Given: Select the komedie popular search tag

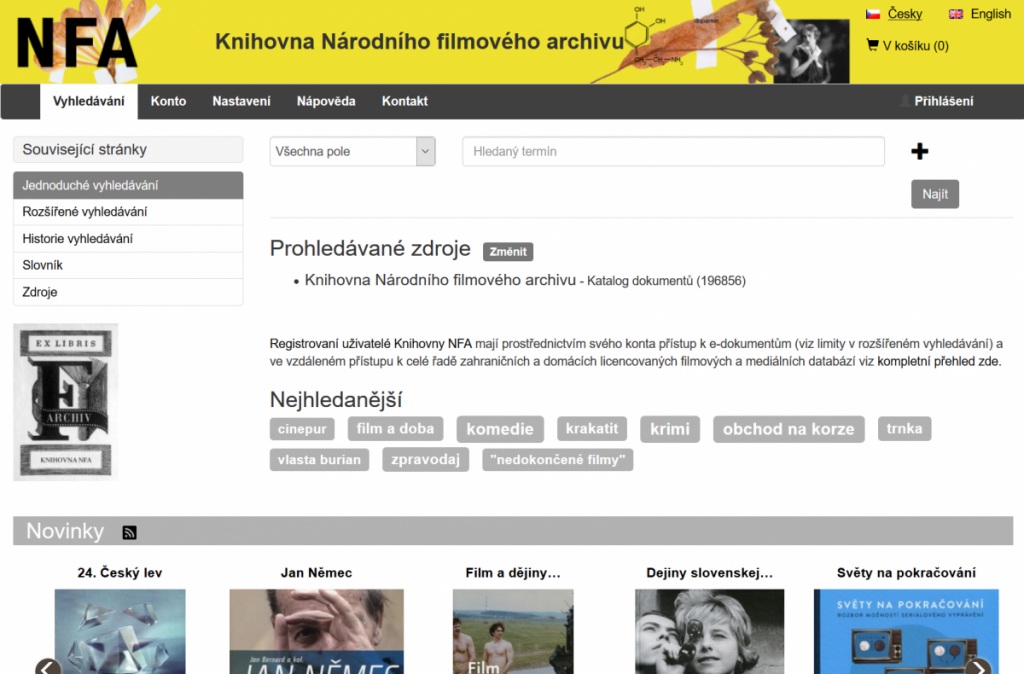Looking at the screenshot, I should [500, 429].
